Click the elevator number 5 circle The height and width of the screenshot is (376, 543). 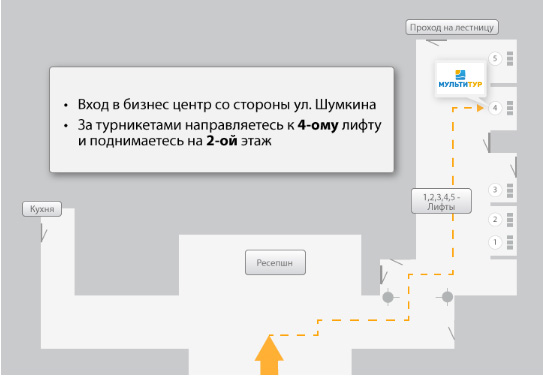coord(495,59)
